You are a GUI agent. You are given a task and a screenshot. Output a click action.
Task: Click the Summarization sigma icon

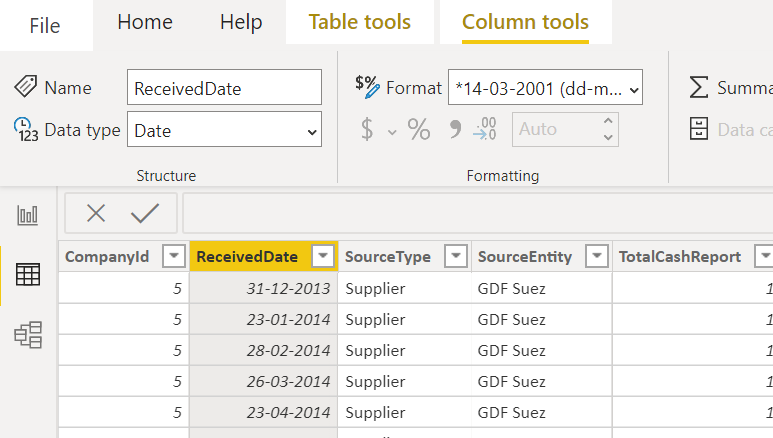click(x=699, y=87)
